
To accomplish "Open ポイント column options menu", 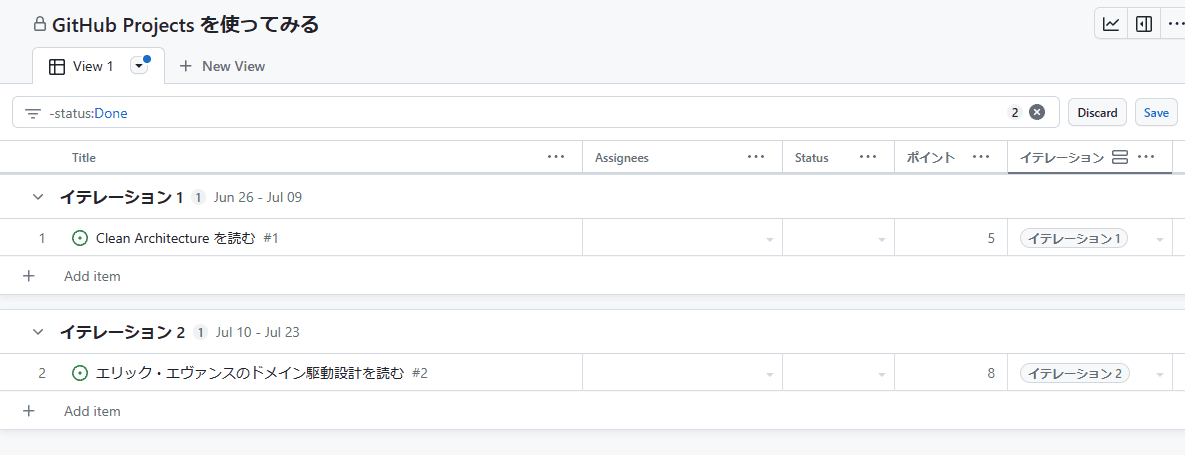I will pyautogui.click(x=981, y=157).
